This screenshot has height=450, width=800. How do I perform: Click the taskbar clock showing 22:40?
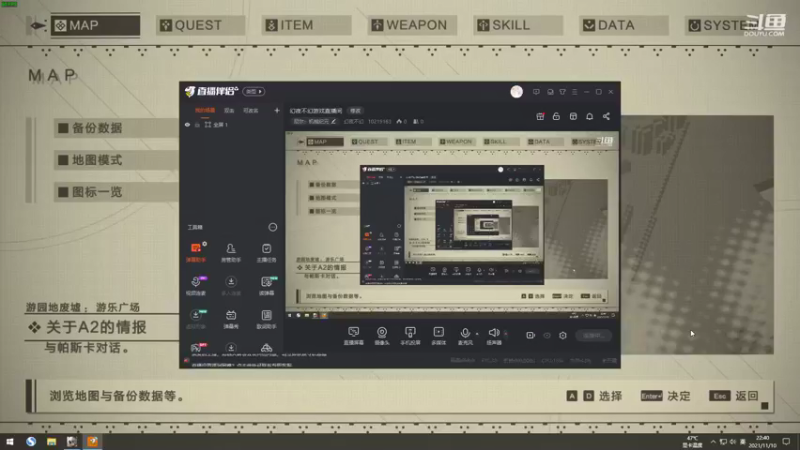click(762, 441)
